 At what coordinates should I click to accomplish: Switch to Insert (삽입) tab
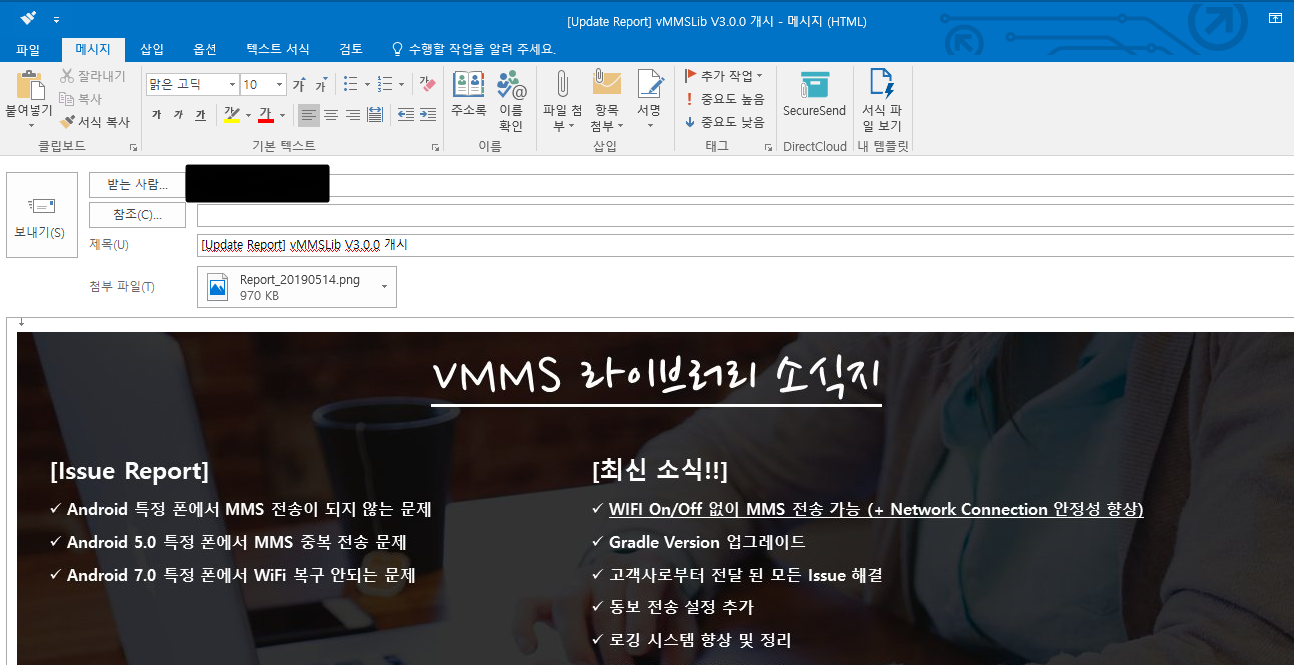[152, 49]
